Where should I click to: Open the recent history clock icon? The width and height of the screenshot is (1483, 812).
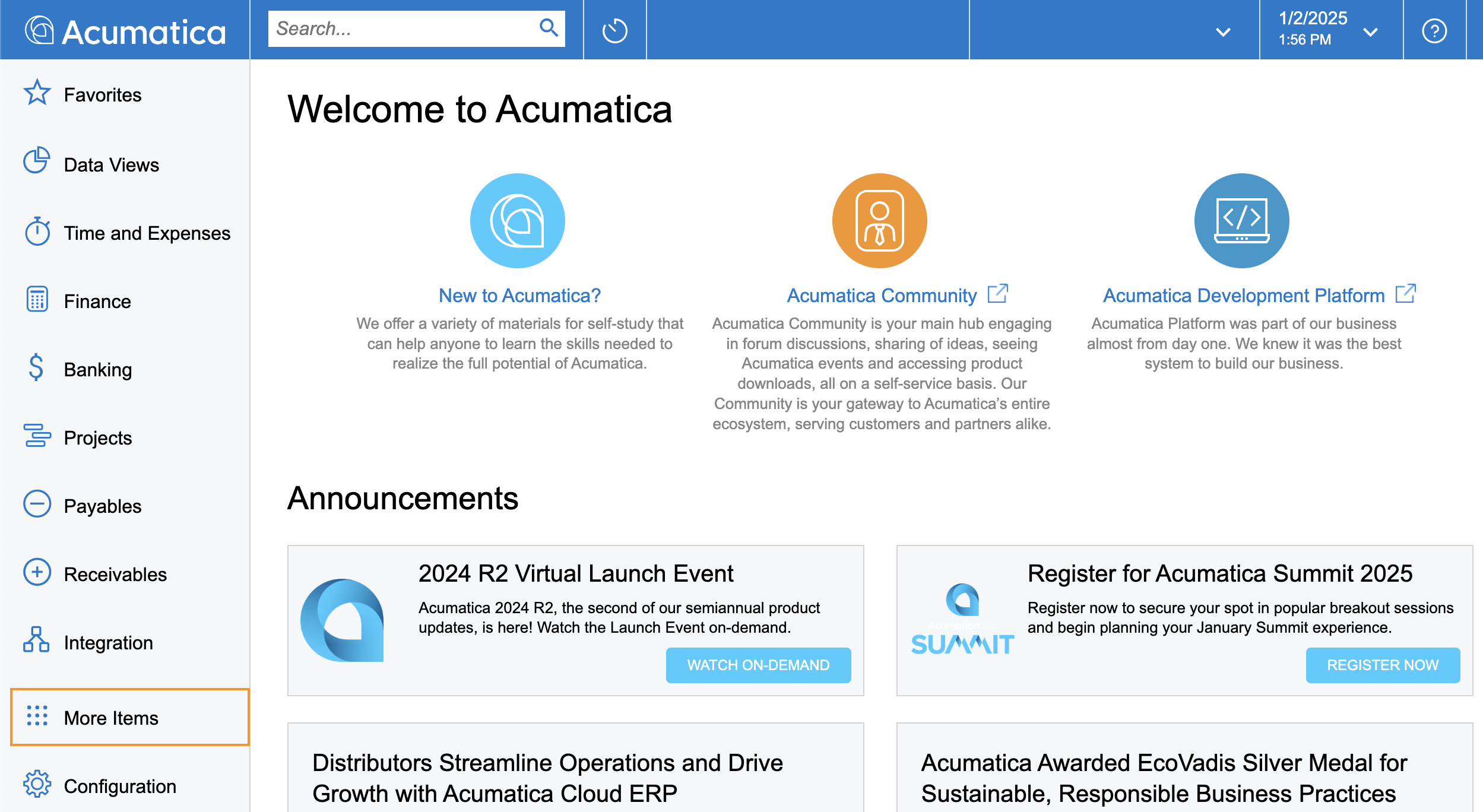[614, 30]
